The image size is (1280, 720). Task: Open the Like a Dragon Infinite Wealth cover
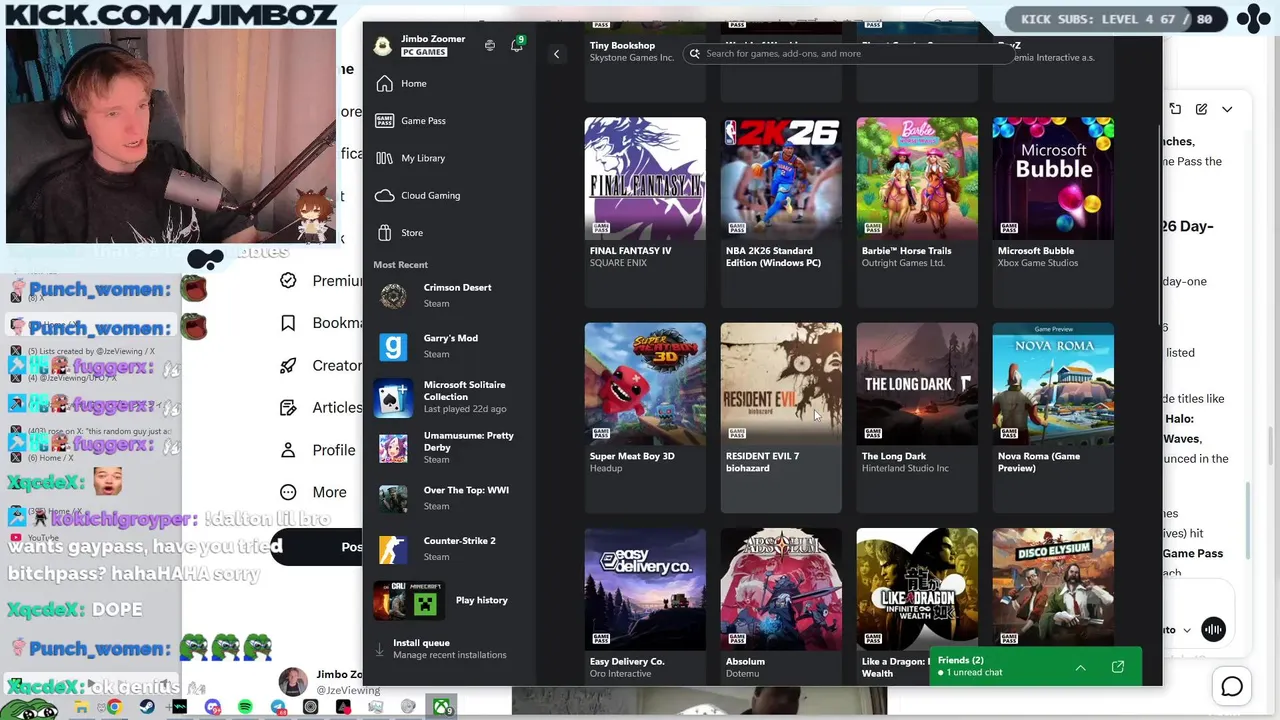(917, 589)
